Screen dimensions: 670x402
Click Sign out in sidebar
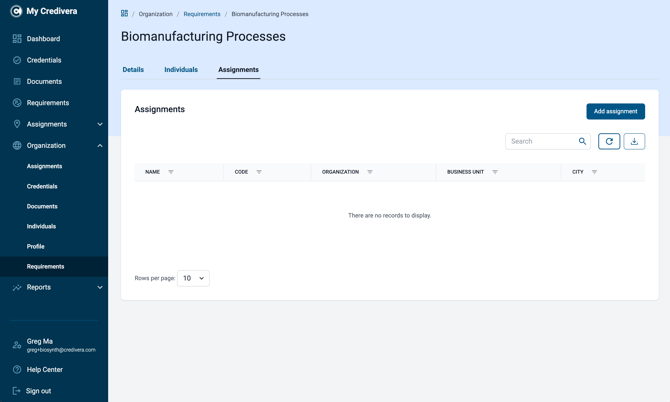click(x=38, y=391)
